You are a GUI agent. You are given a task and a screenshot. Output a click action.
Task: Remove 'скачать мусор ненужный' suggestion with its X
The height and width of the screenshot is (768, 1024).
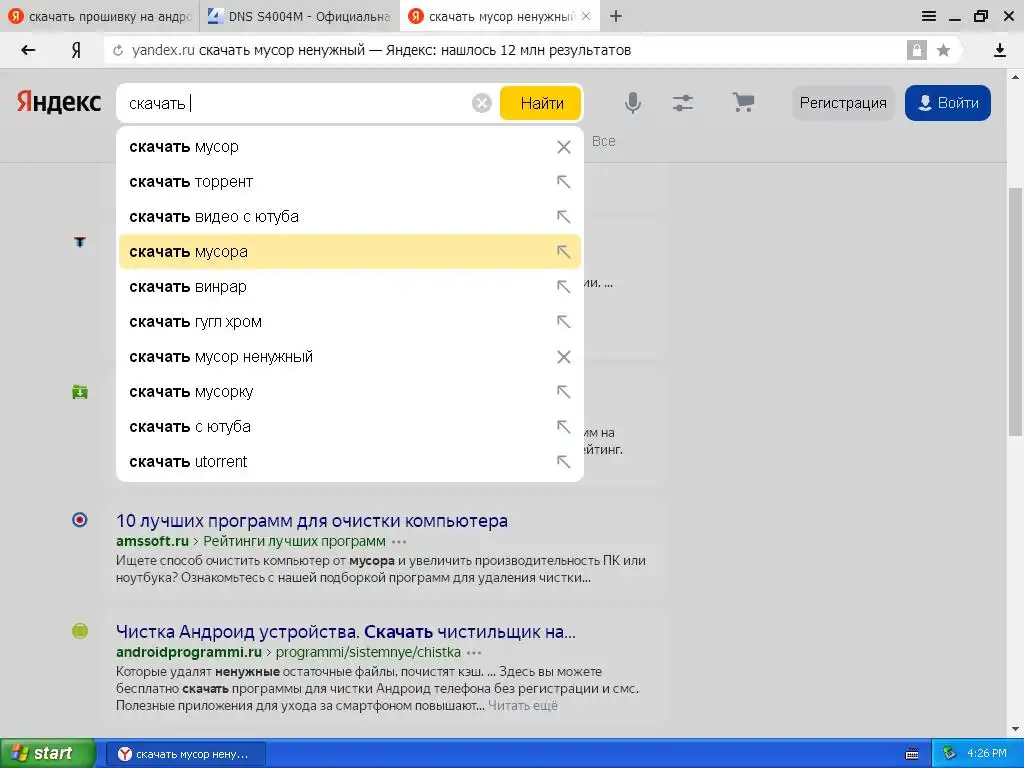564,357
